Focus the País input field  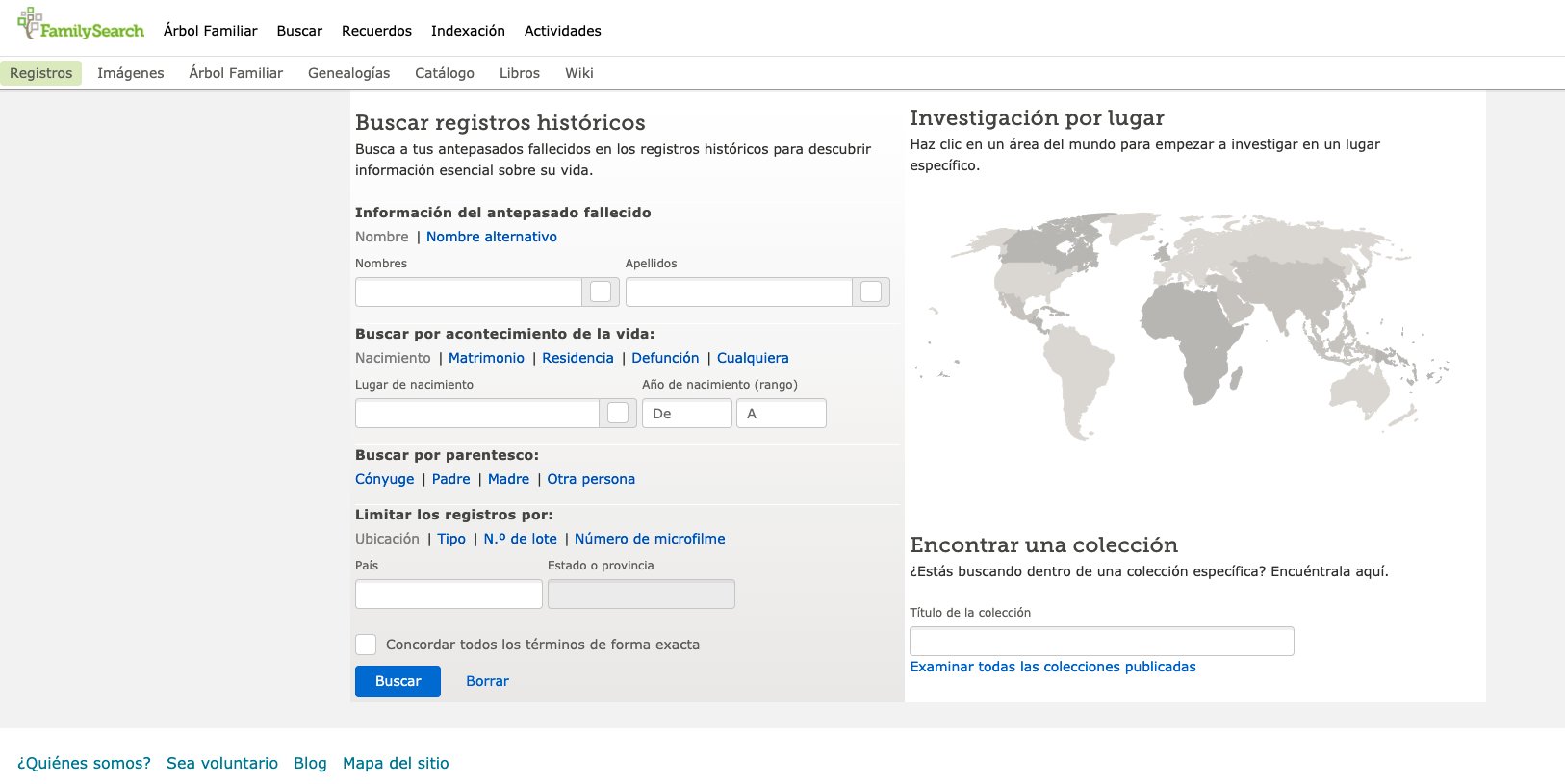[x=449, y=594]
